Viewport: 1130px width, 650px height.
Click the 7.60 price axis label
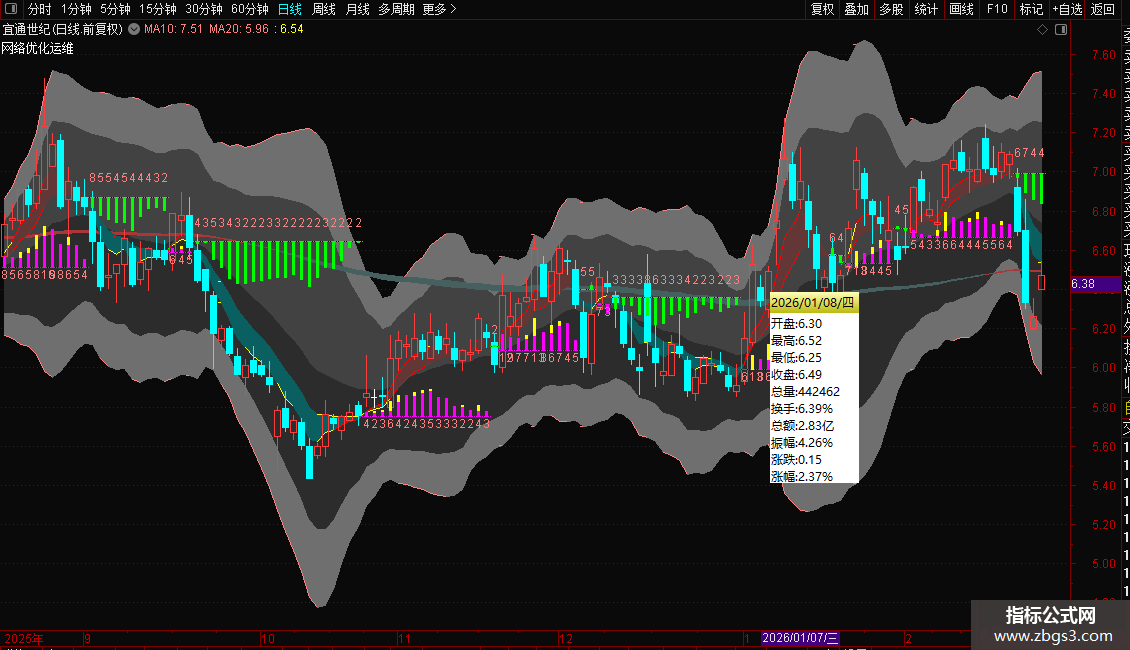click(1103, 55)
